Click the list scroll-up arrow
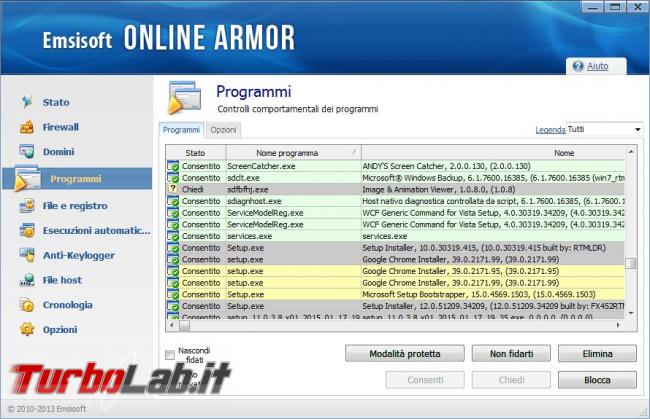650x419 pixels. tap(631, 152)
